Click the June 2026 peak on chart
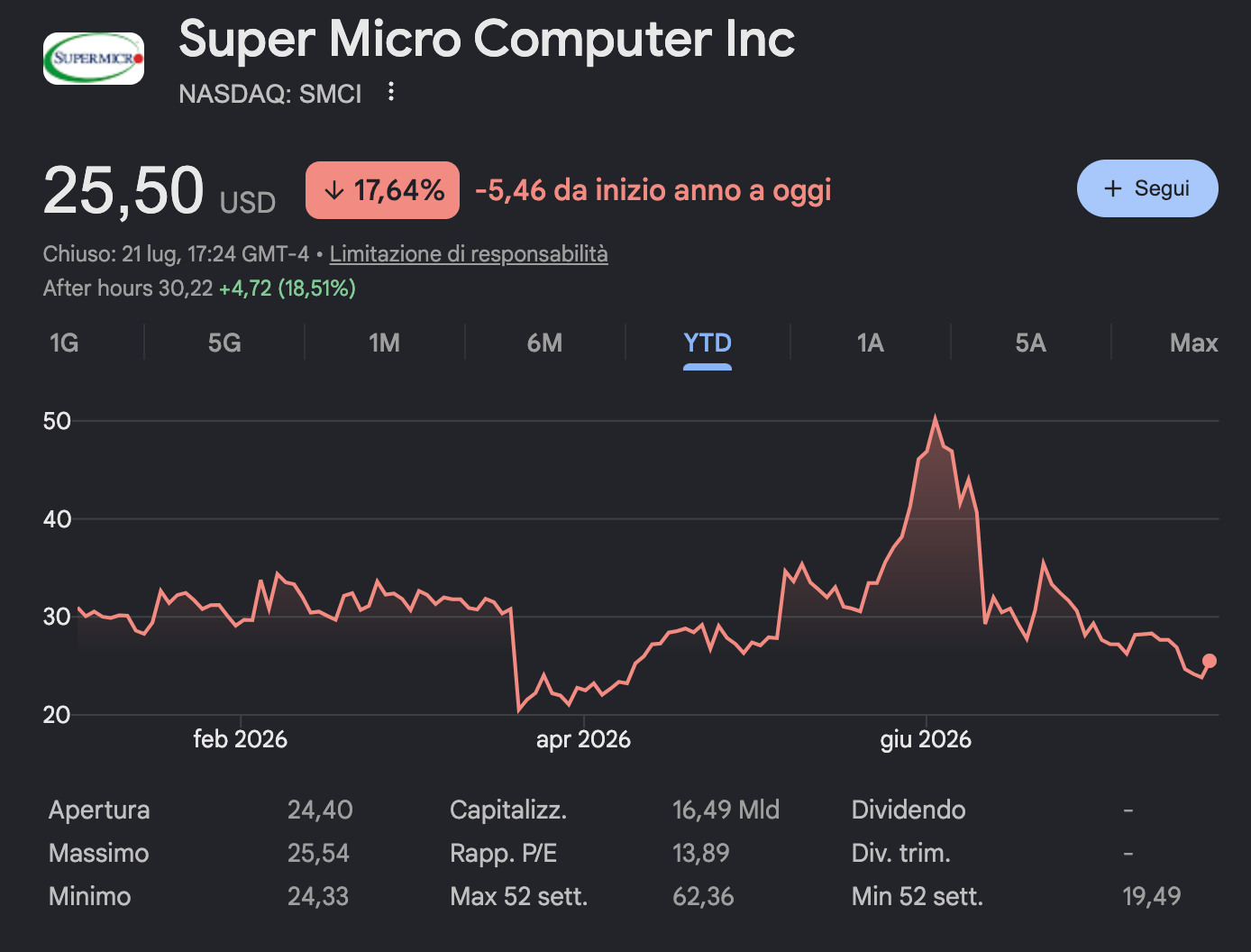The width and height of the screenshot is (1251, 952). (936, 418)
